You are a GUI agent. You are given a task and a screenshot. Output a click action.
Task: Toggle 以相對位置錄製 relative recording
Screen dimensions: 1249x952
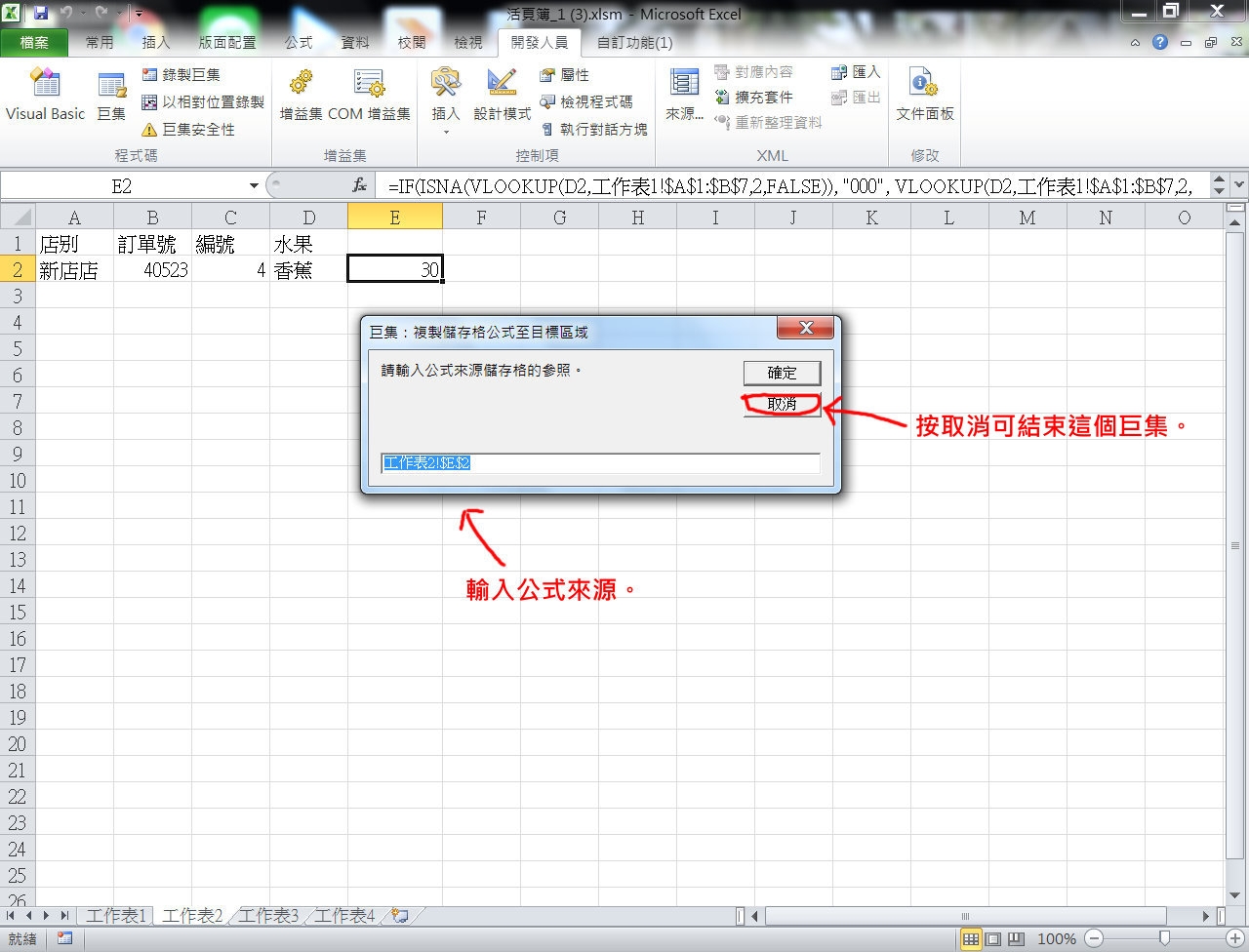click(203, 101)
